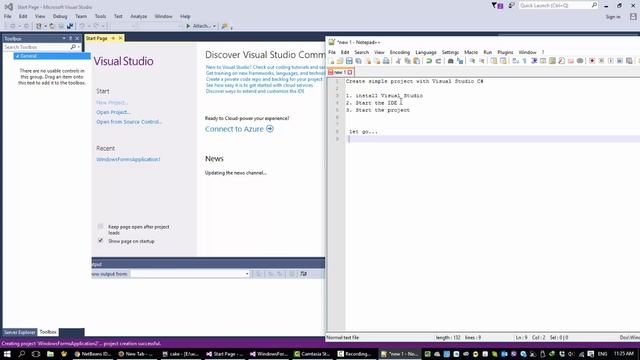Collapse the General group in Toolbox

[x=17, y=56]
